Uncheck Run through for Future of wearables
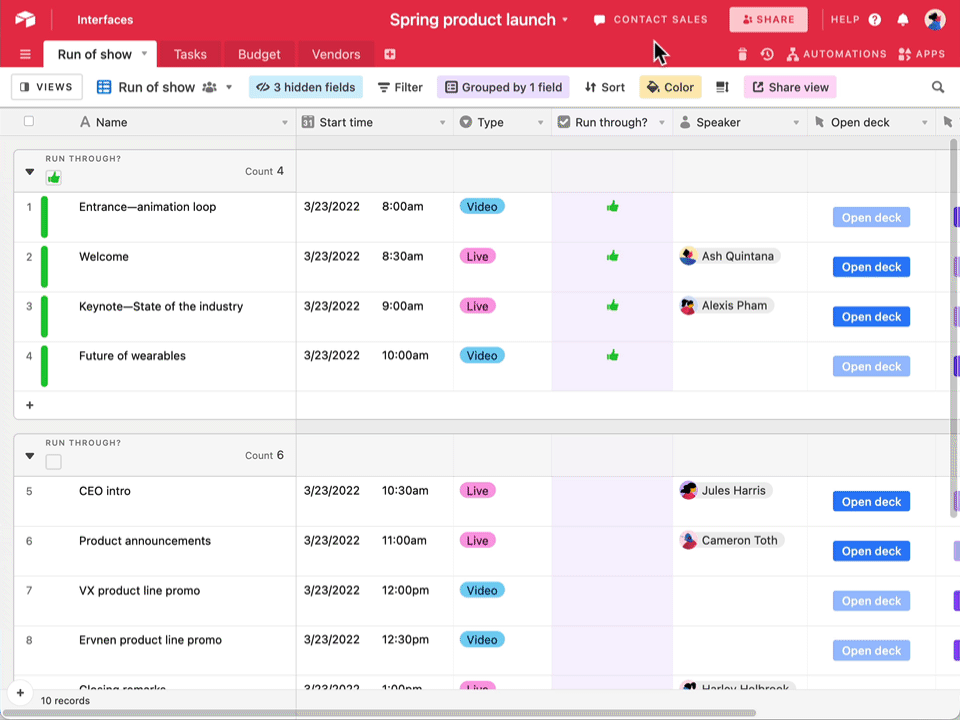 point(612,355)
